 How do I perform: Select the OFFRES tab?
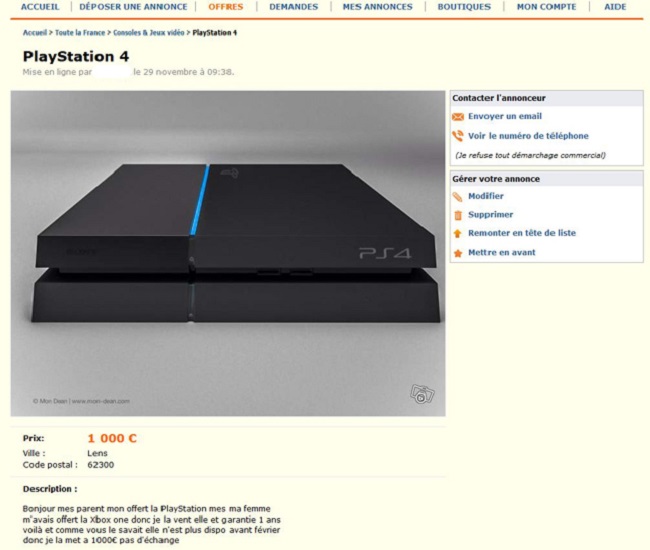226,7
